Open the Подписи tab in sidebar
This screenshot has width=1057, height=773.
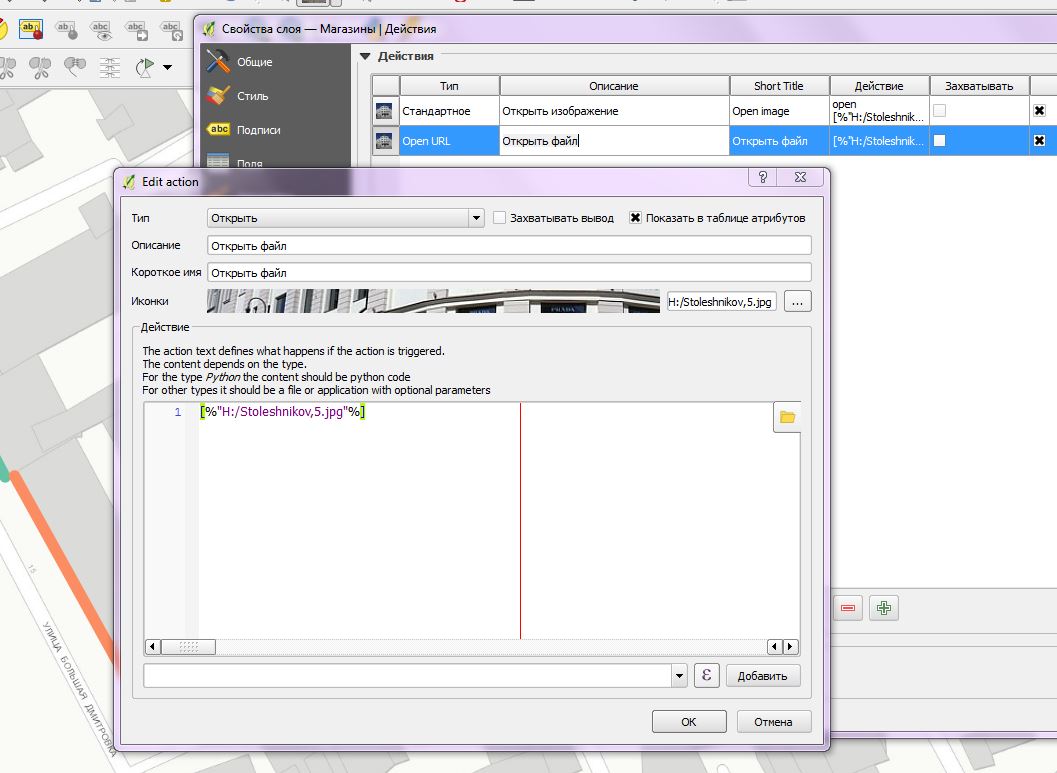[258, 130]
